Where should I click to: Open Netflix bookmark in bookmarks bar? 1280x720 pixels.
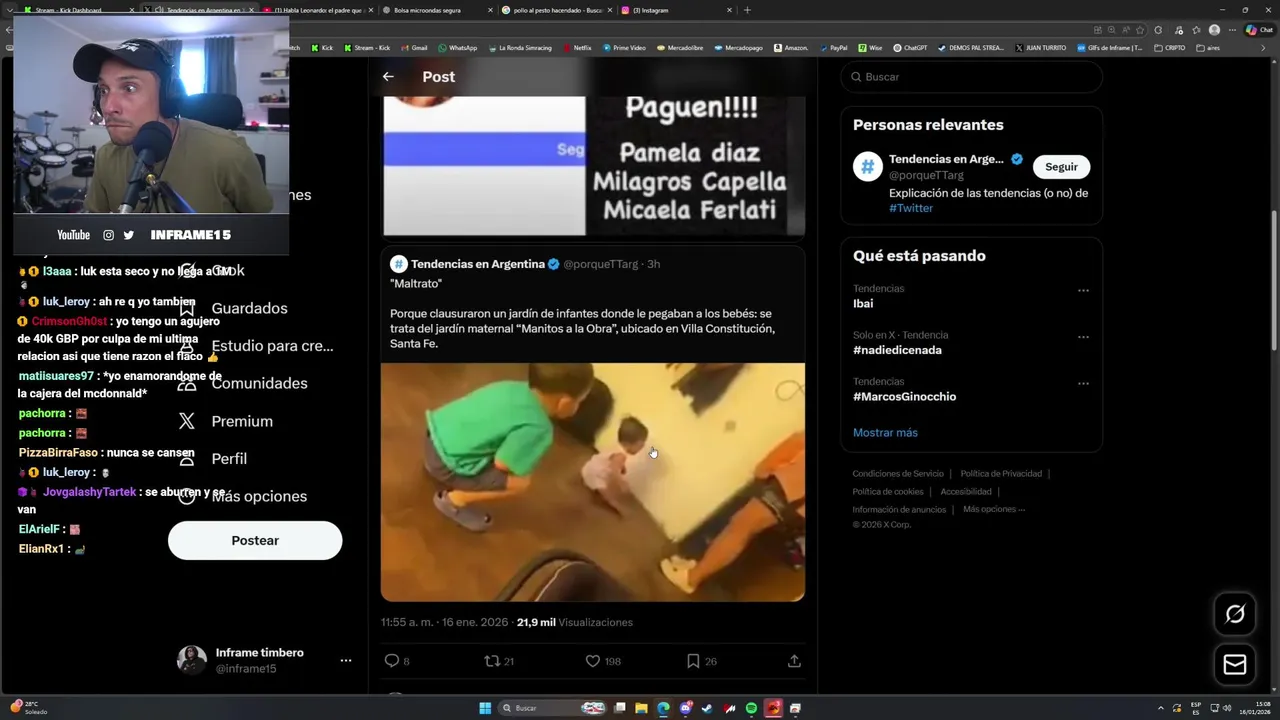coord(577,48)
